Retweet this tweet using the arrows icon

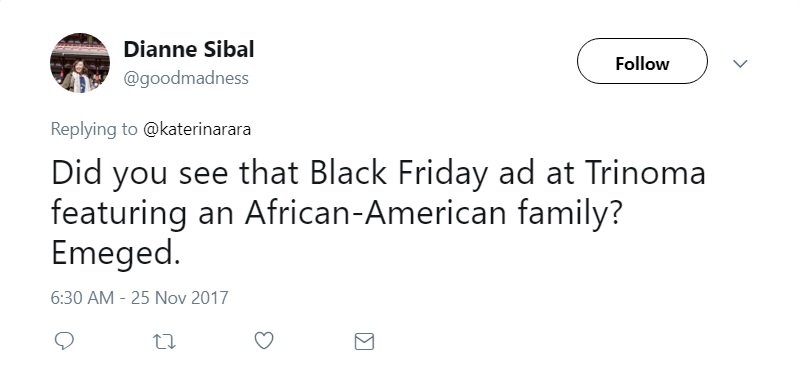coord(164,342)
